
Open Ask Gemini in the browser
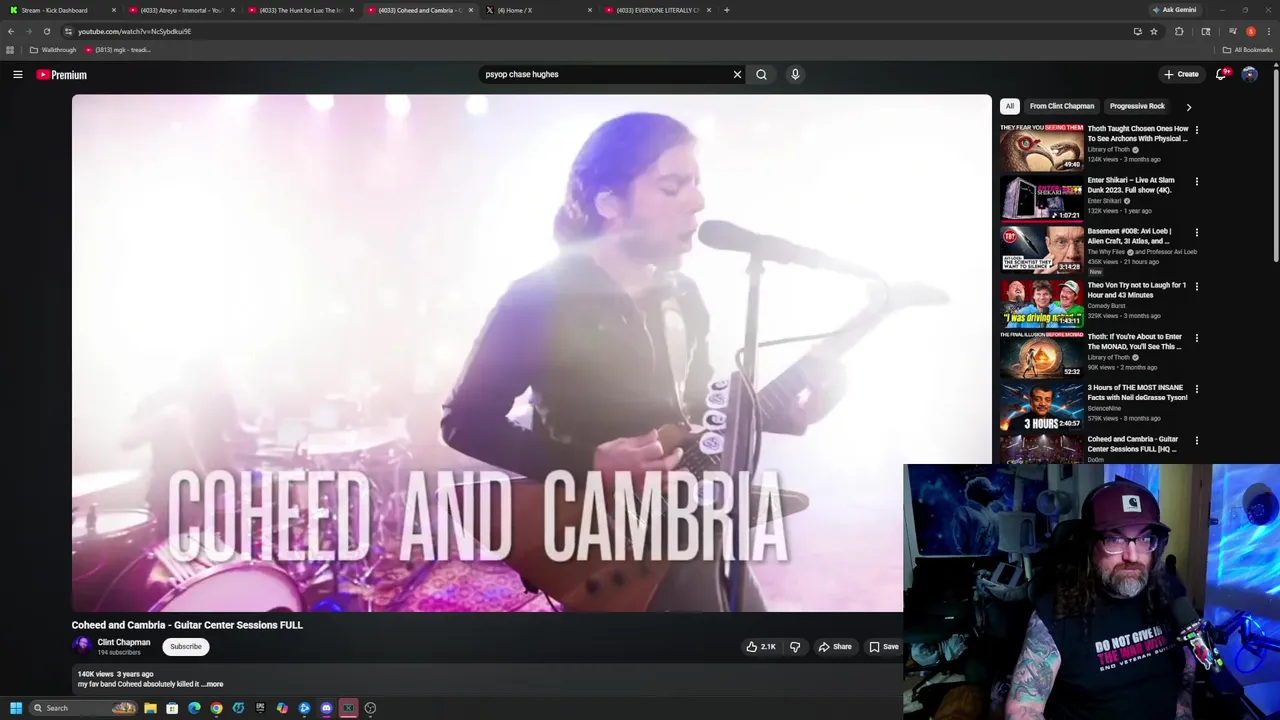pos(1174,10)
